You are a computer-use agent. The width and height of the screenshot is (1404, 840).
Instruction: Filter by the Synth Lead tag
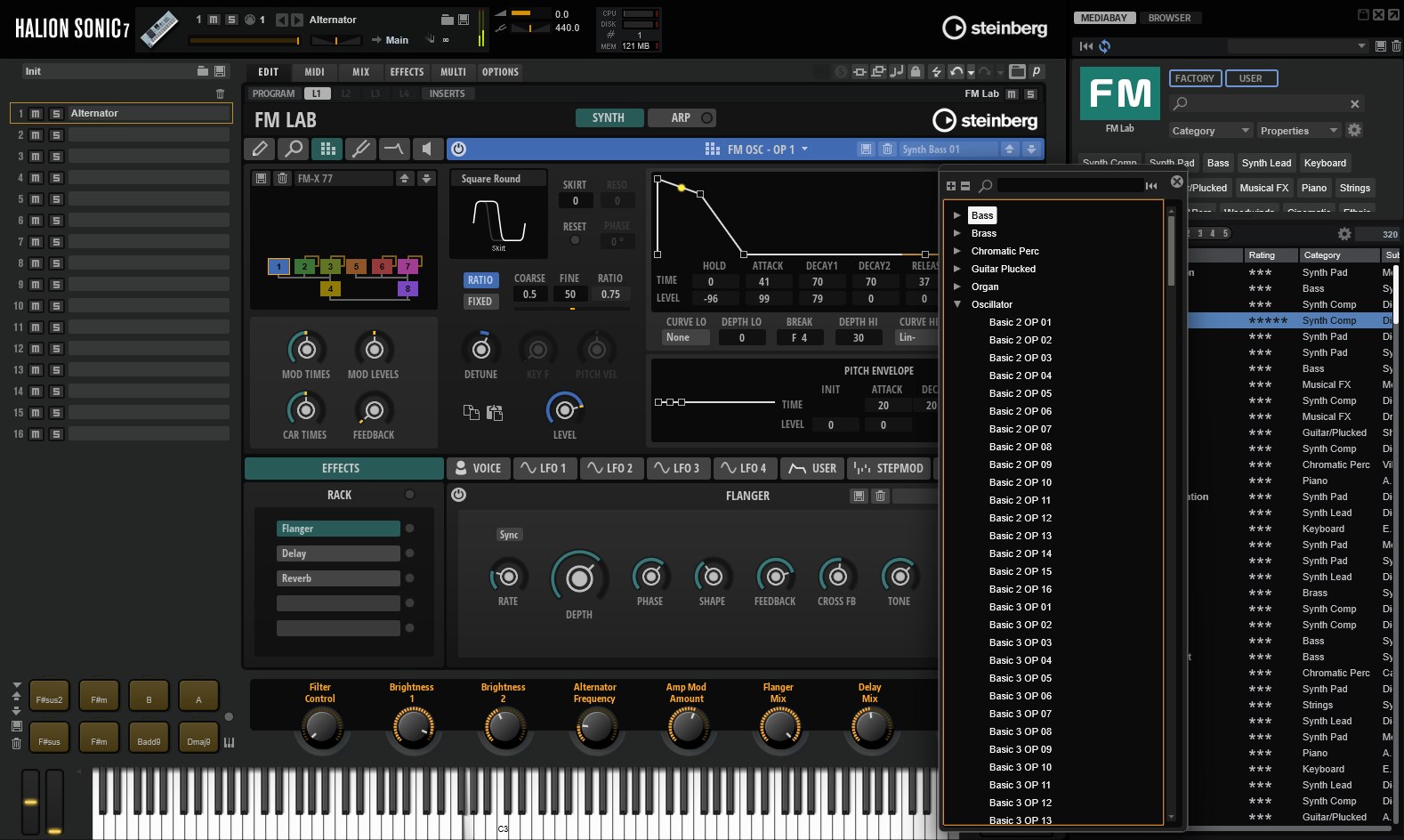[1266, 163]
